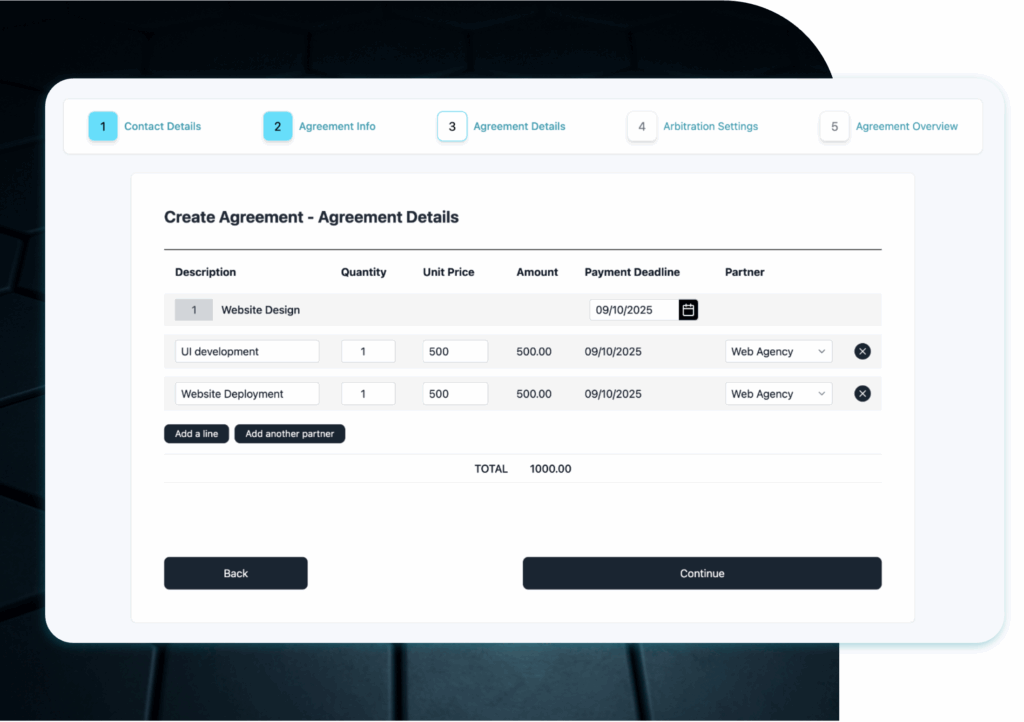Open the calendar picker for payment deadline
The width and height of the screenshot is (1024, 722).
(688, 310)
